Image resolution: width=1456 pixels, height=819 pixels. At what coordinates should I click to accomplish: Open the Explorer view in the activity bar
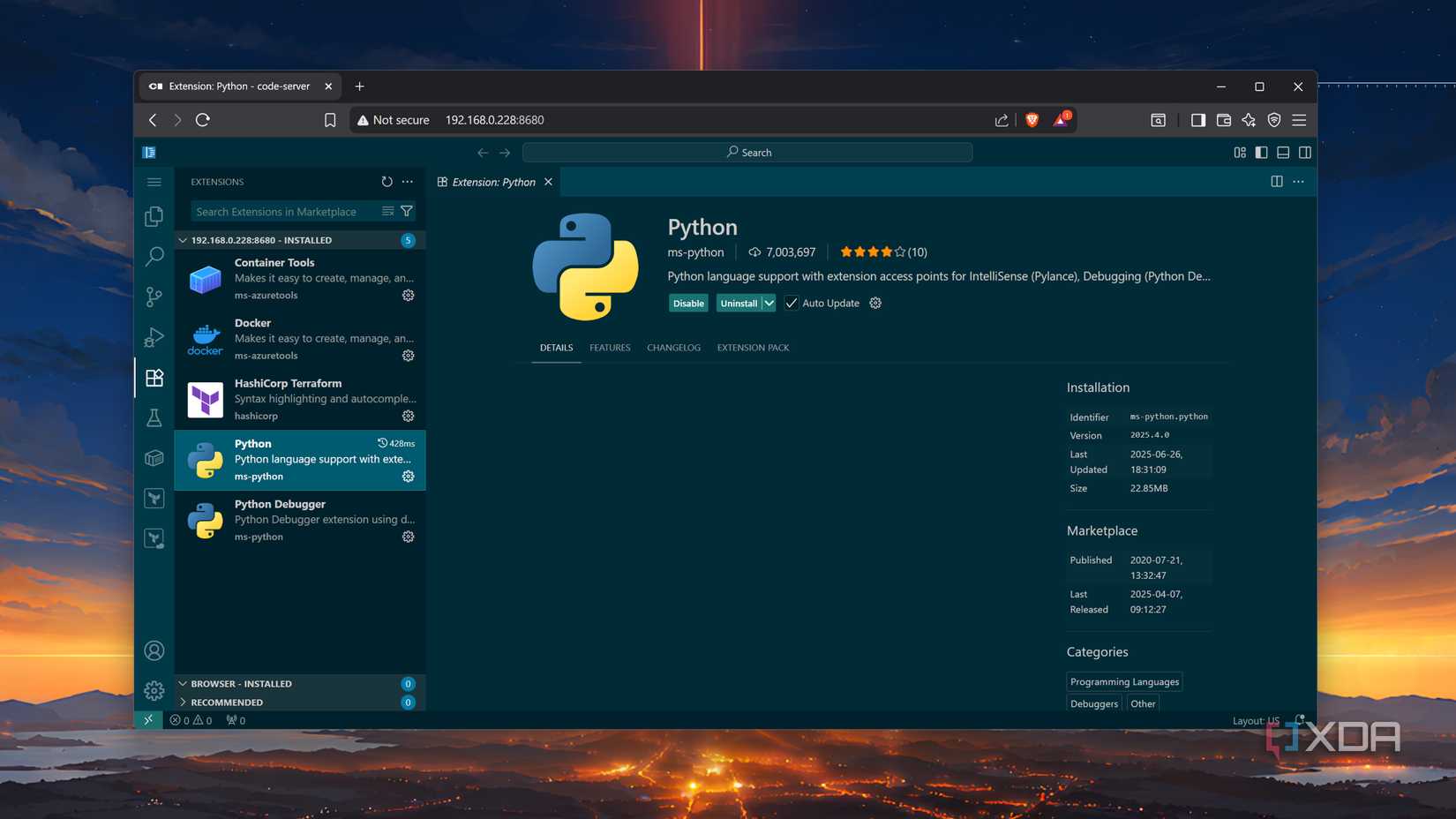[x=154, y=216]
